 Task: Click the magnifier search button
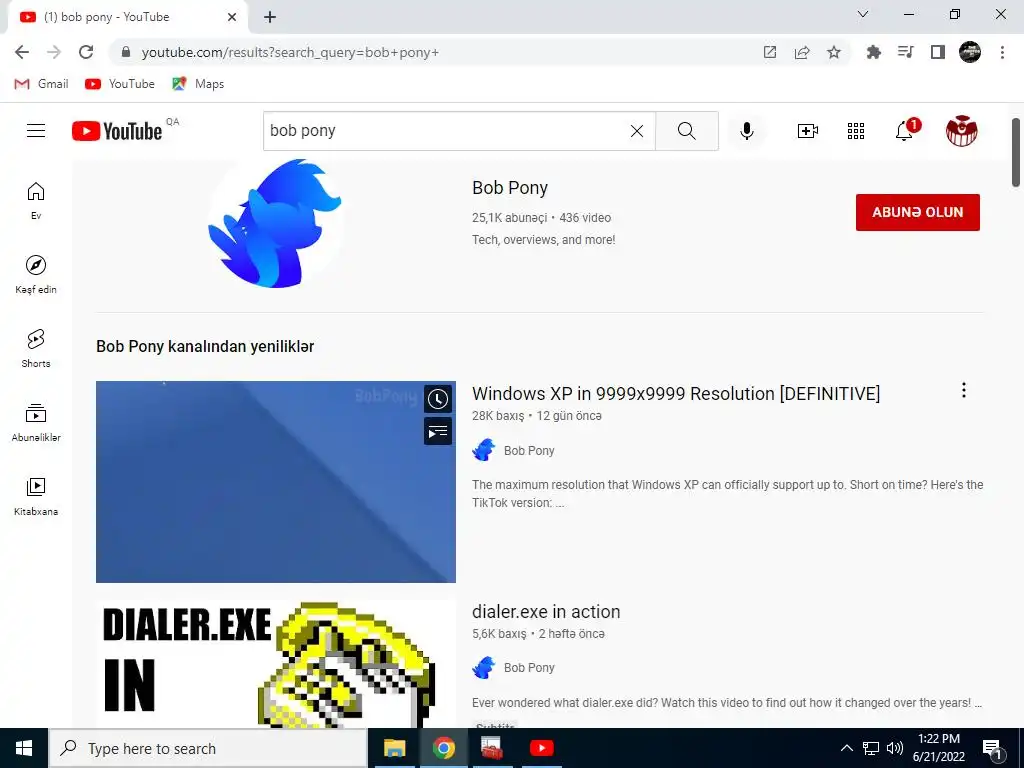pos(686,131)
